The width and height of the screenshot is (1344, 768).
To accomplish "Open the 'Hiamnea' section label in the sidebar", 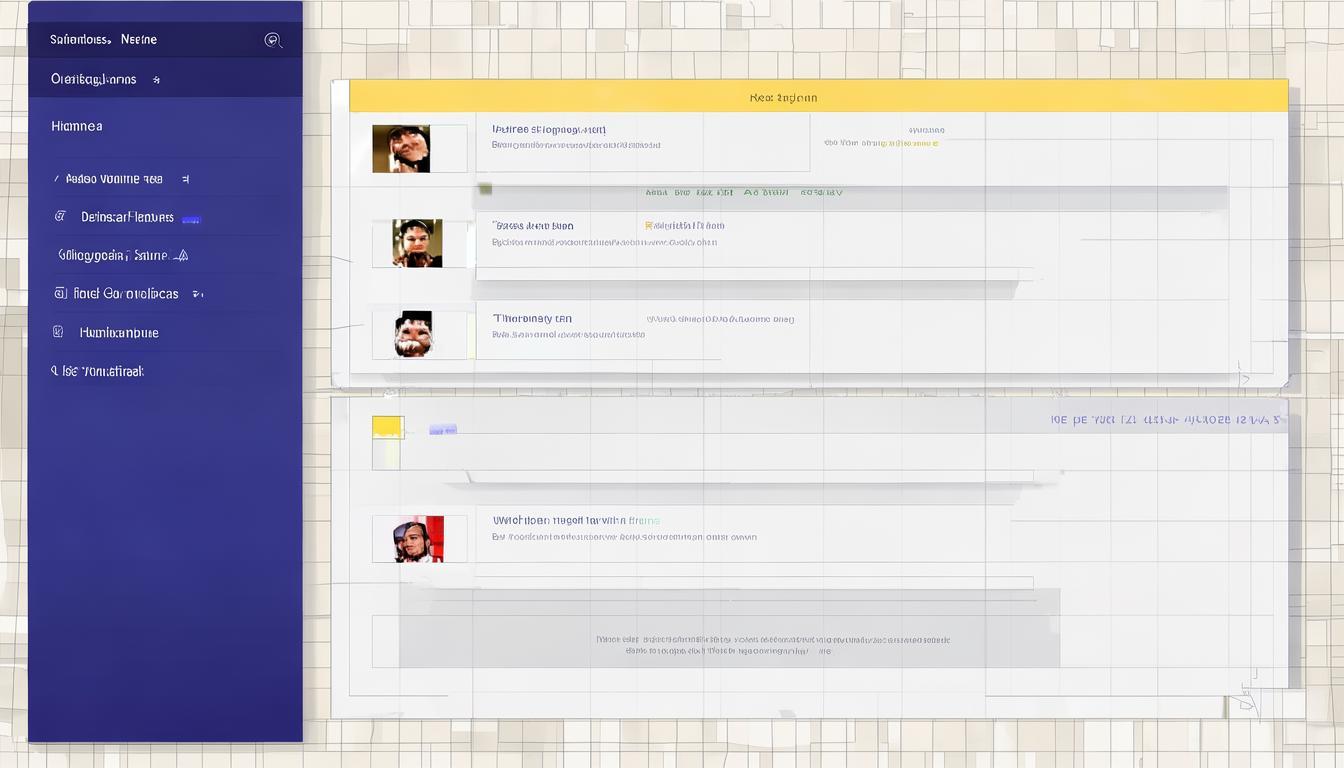I will [77, 126].
